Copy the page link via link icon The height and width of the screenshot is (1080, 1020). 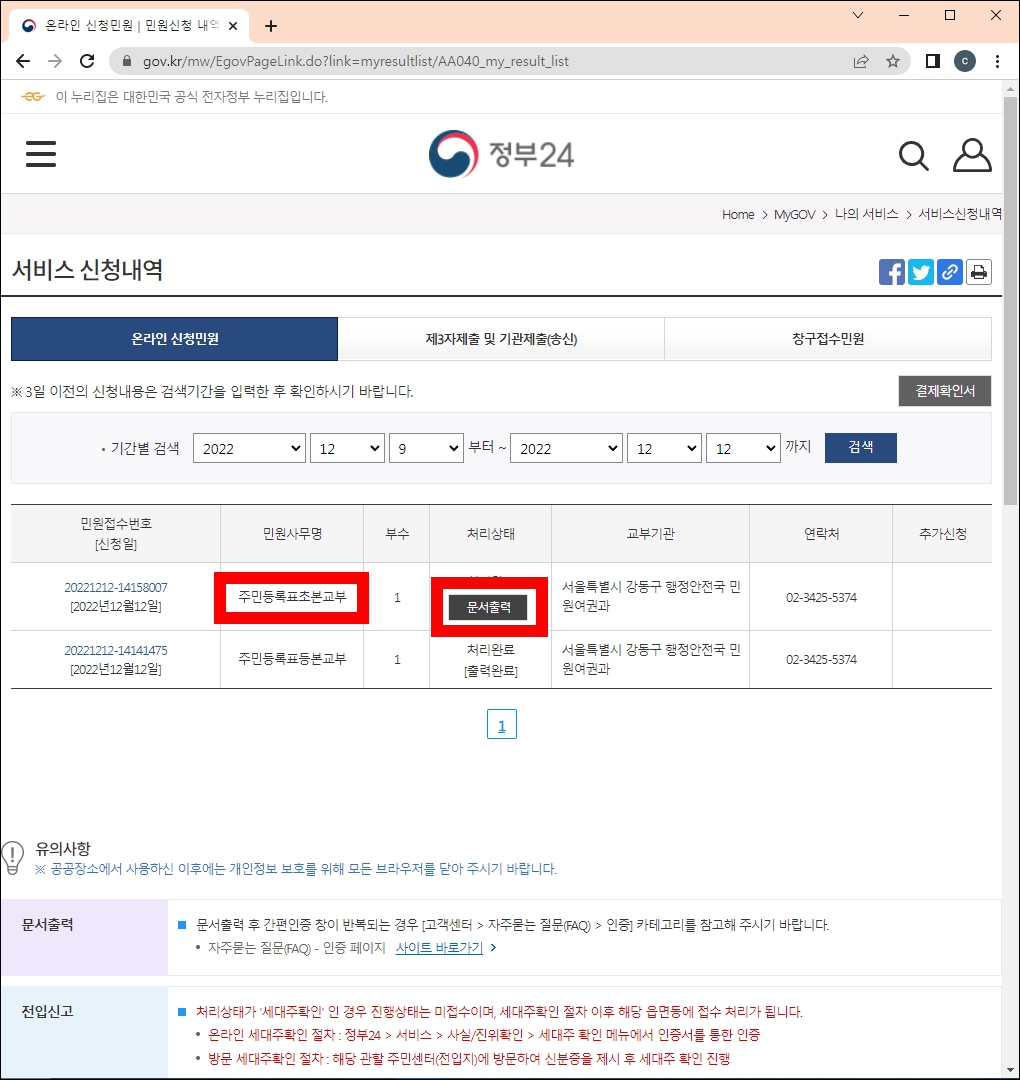coord(949,271)
